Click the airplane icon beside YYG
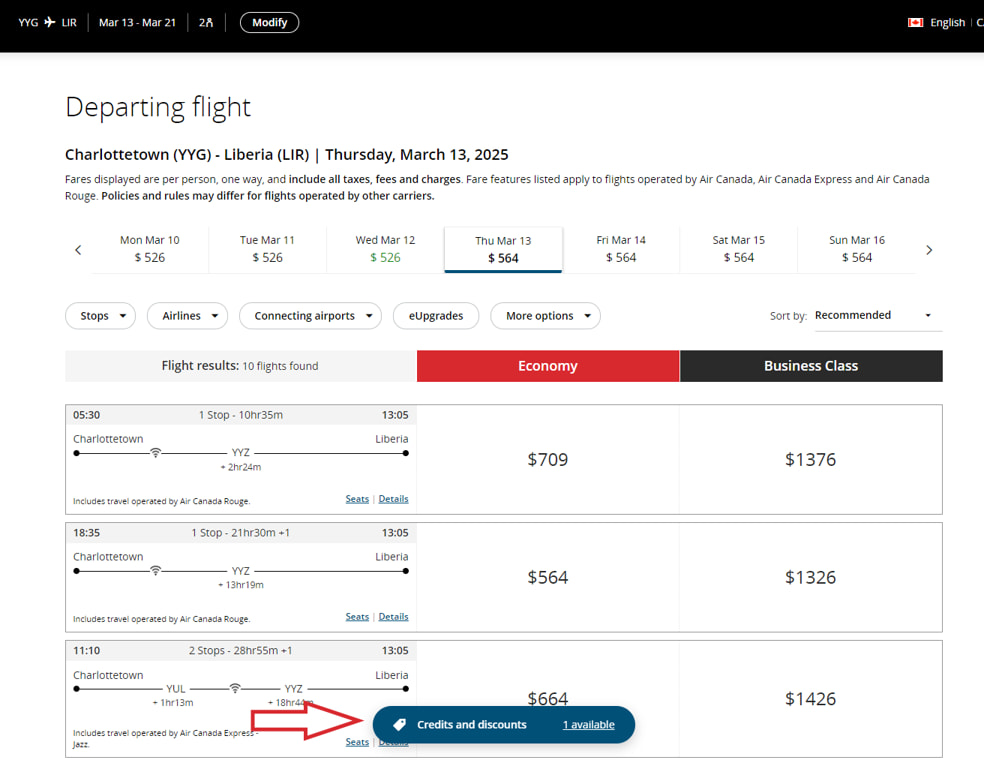Image resolution: width=984 pixels, height=760 pixels. point(50,22)
